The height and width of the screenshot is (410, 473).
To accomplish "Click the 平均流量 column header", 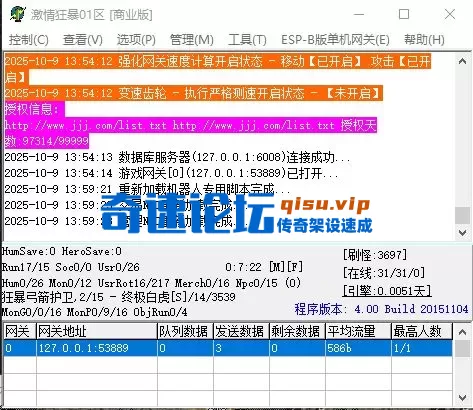I will pyautogui.click(x=358, y=331).
